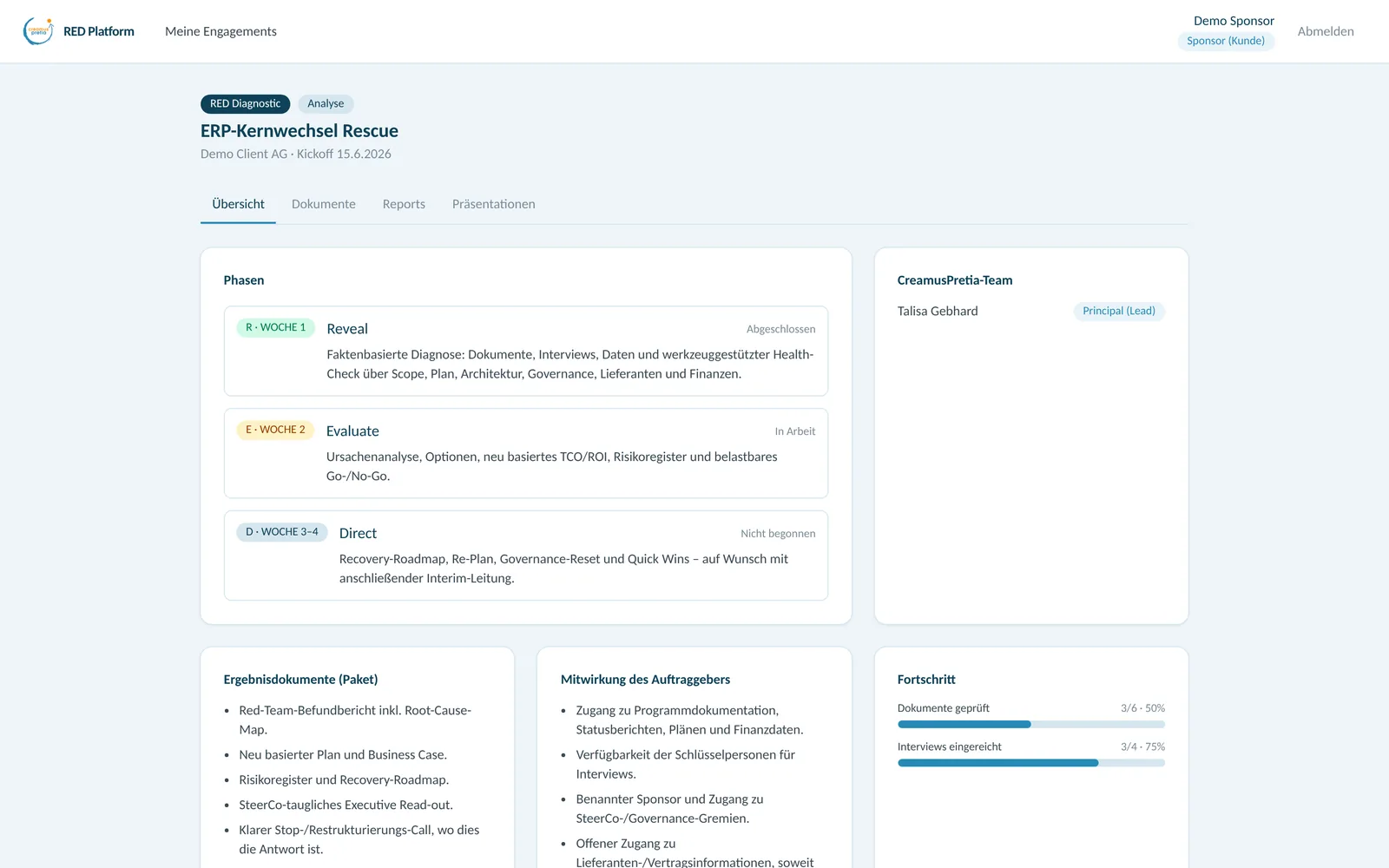Click the RED Diagnostic badge
This screenshot has width=1389, height=868.
click(x=246, y=103)
